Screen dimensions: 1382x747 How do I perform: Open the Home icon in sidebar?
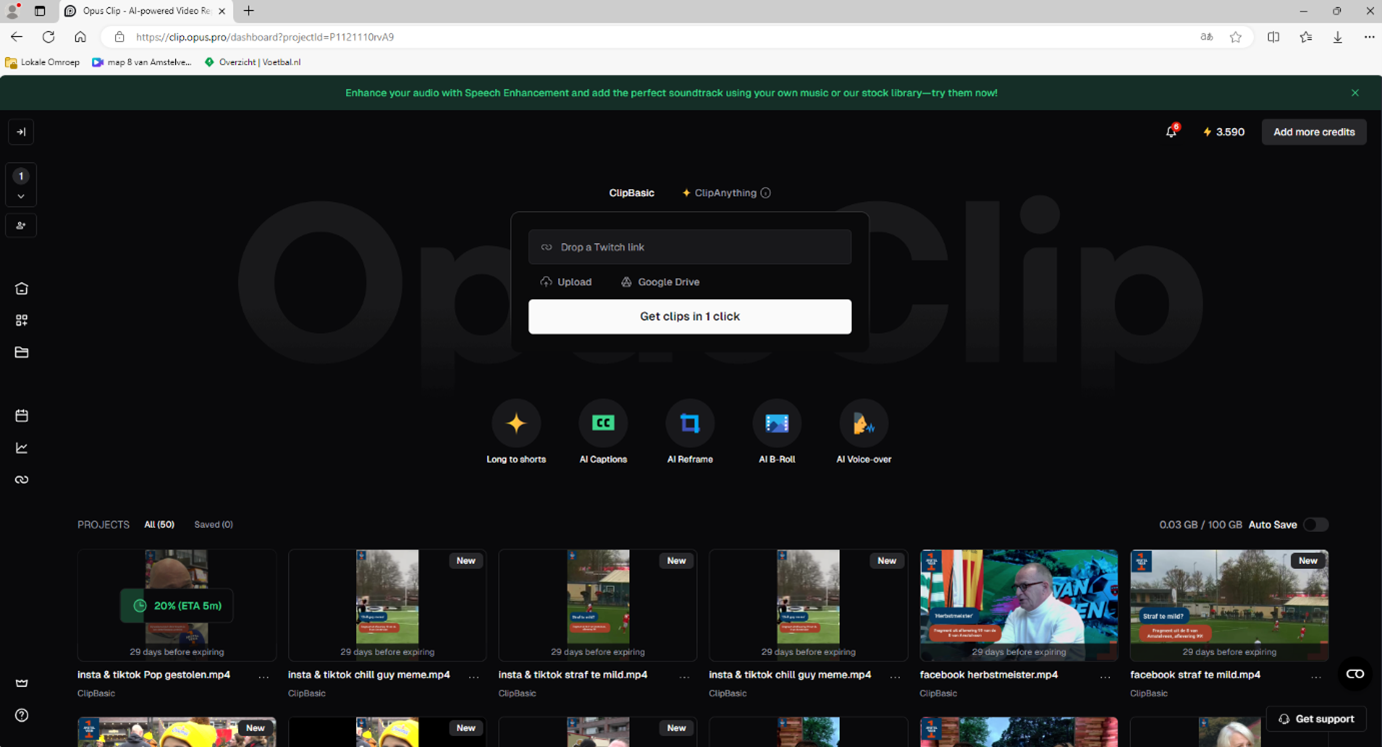[x=21, y=289]
